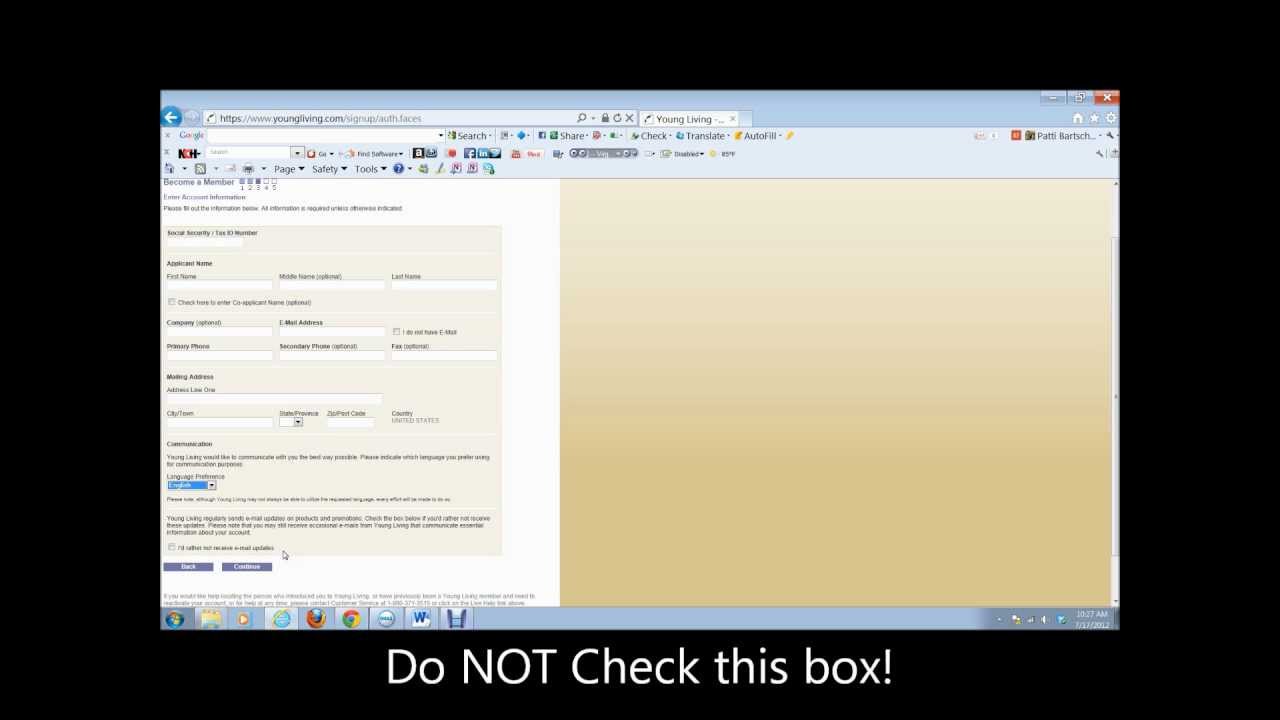Click the YouTube icon on NCH toolbar
Screen dimensions: 1280x720
click(x=516, y=154)
